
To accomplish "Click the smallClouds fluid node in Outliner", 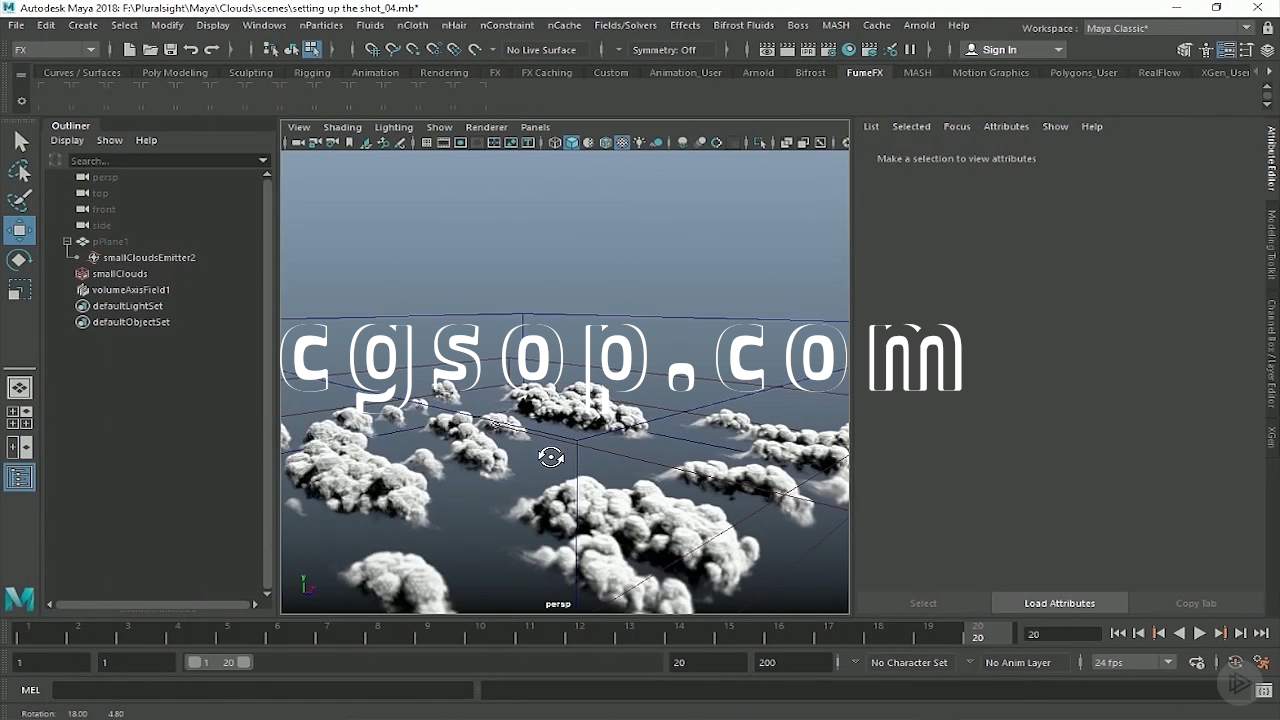I will [119, 274].
